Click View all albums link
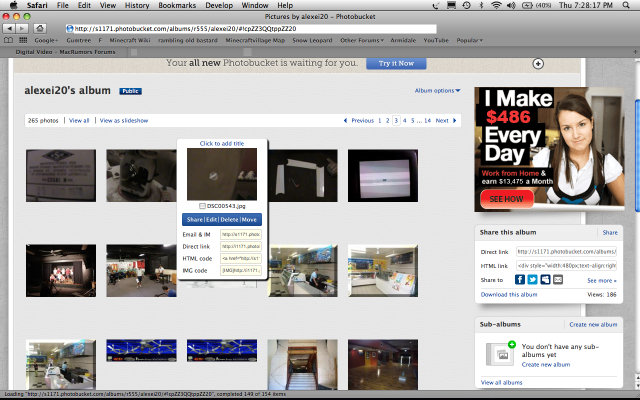Viewport: 640px width, 400px height. click(x=501, y=382)
